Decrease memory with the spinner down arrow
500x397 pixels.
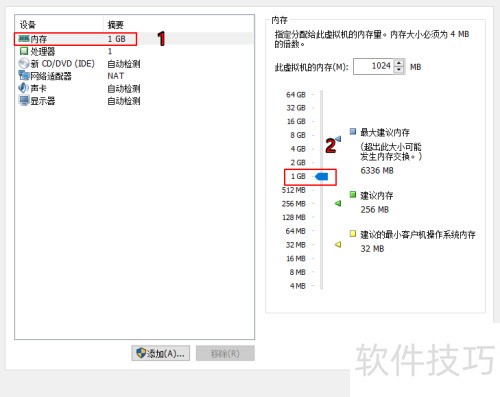tap(399, 70)
